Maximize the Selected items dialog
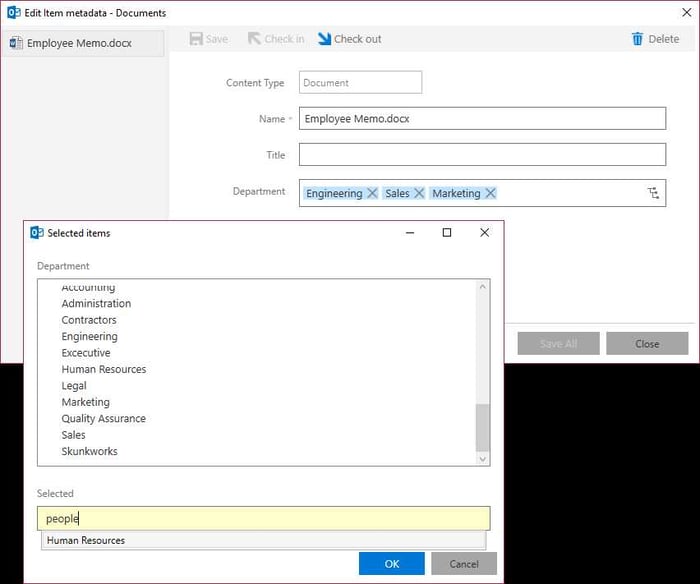The height and width of the screenshot is (584, 700). [446, 233]
